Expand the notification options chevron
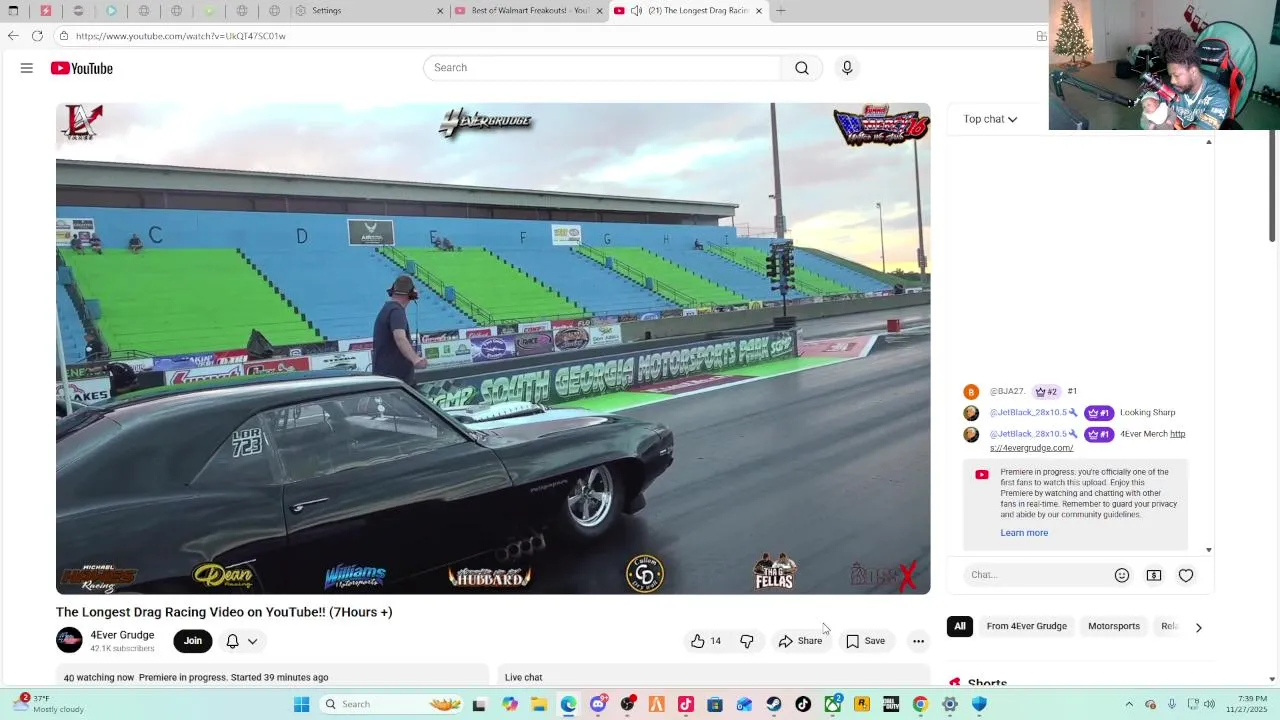This screenshot has height=720, width=1280. pos(253,641)
